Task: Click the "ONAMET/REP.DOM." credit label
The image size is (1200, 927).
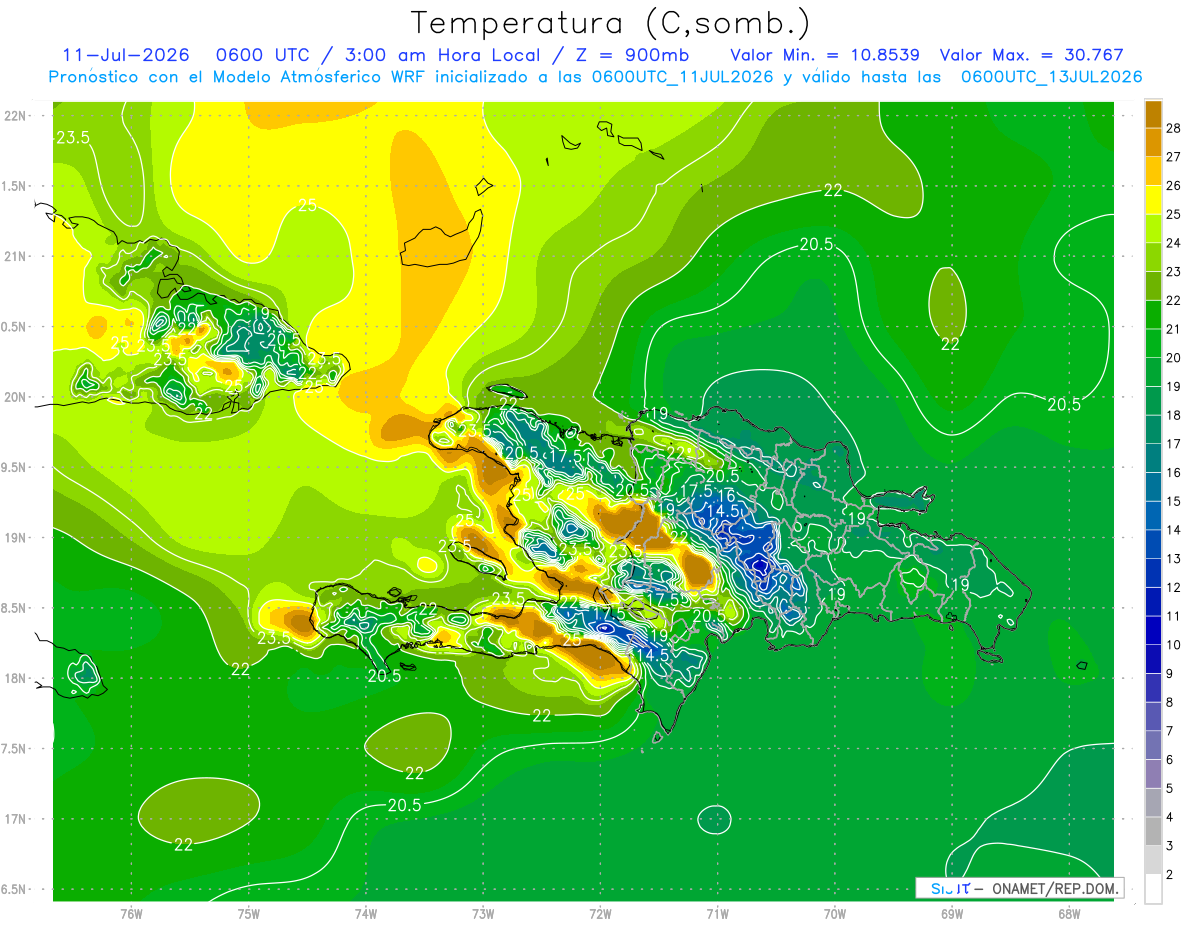Action: coord(1054,888)
